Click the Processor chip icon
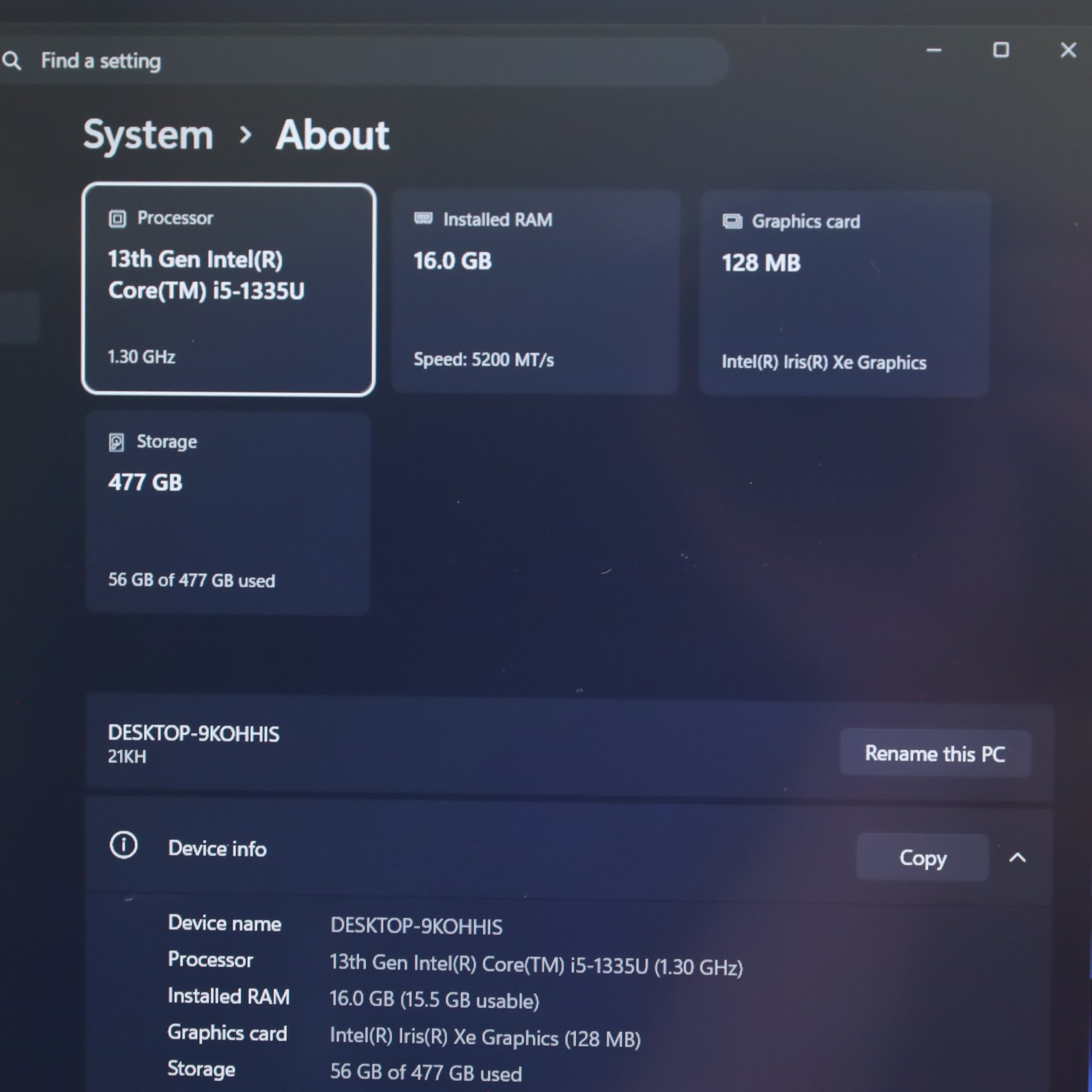The image size is (1092, 1092). [x=117, y=218]
